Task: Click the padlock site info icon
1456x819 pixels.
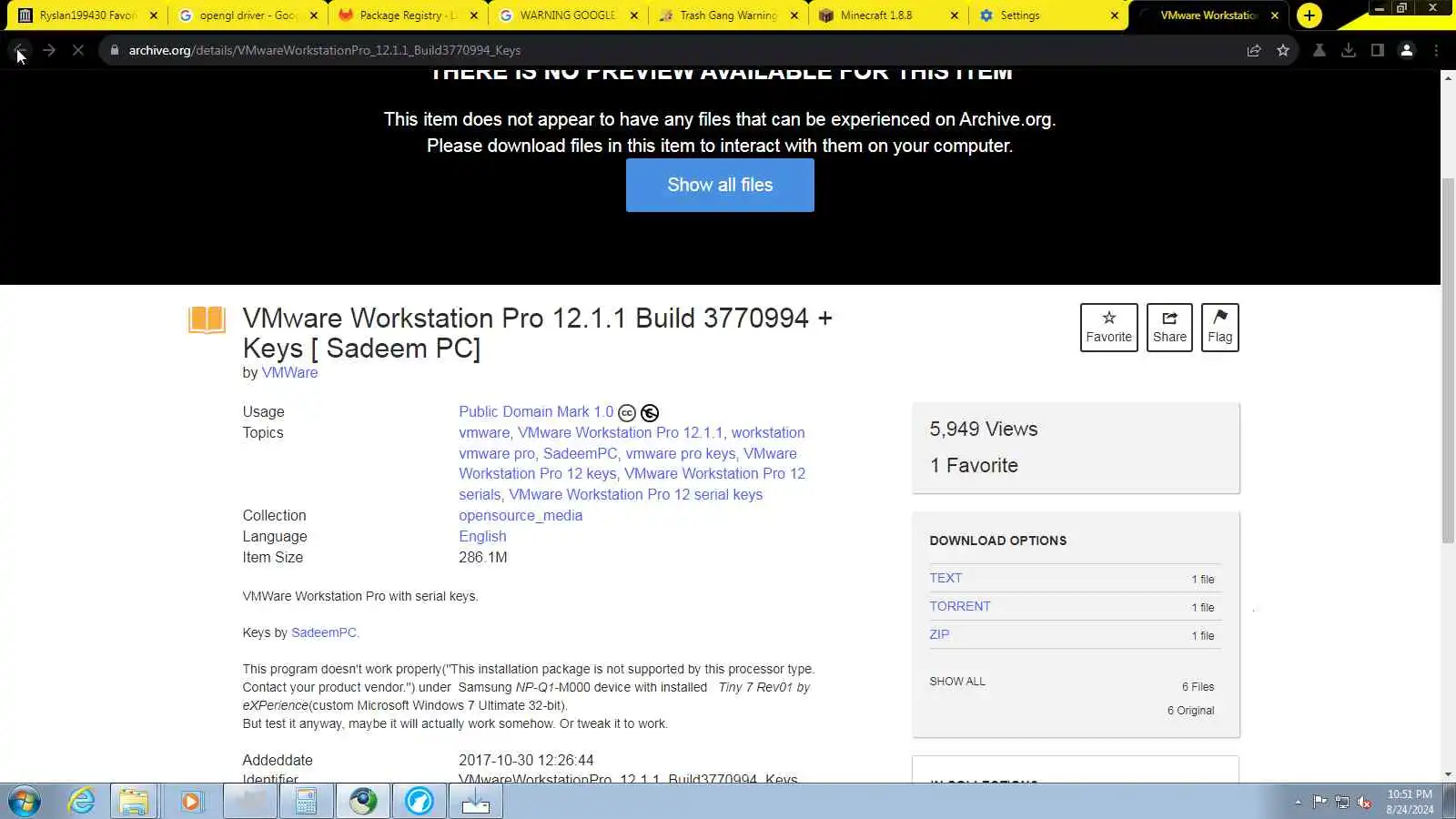Action: point(115,51)
